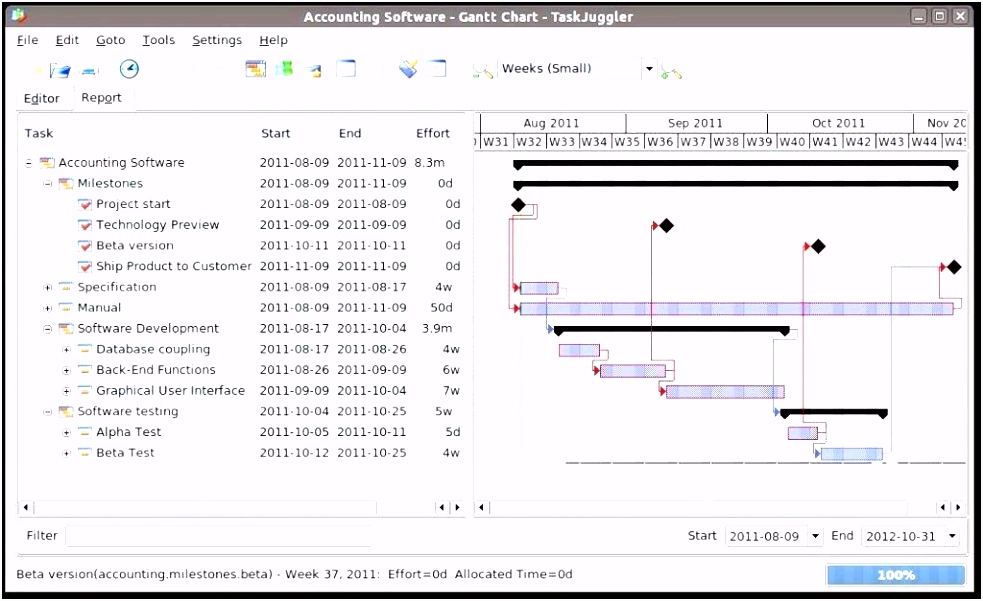Click the Milestones task group icon

coord(66,184)
